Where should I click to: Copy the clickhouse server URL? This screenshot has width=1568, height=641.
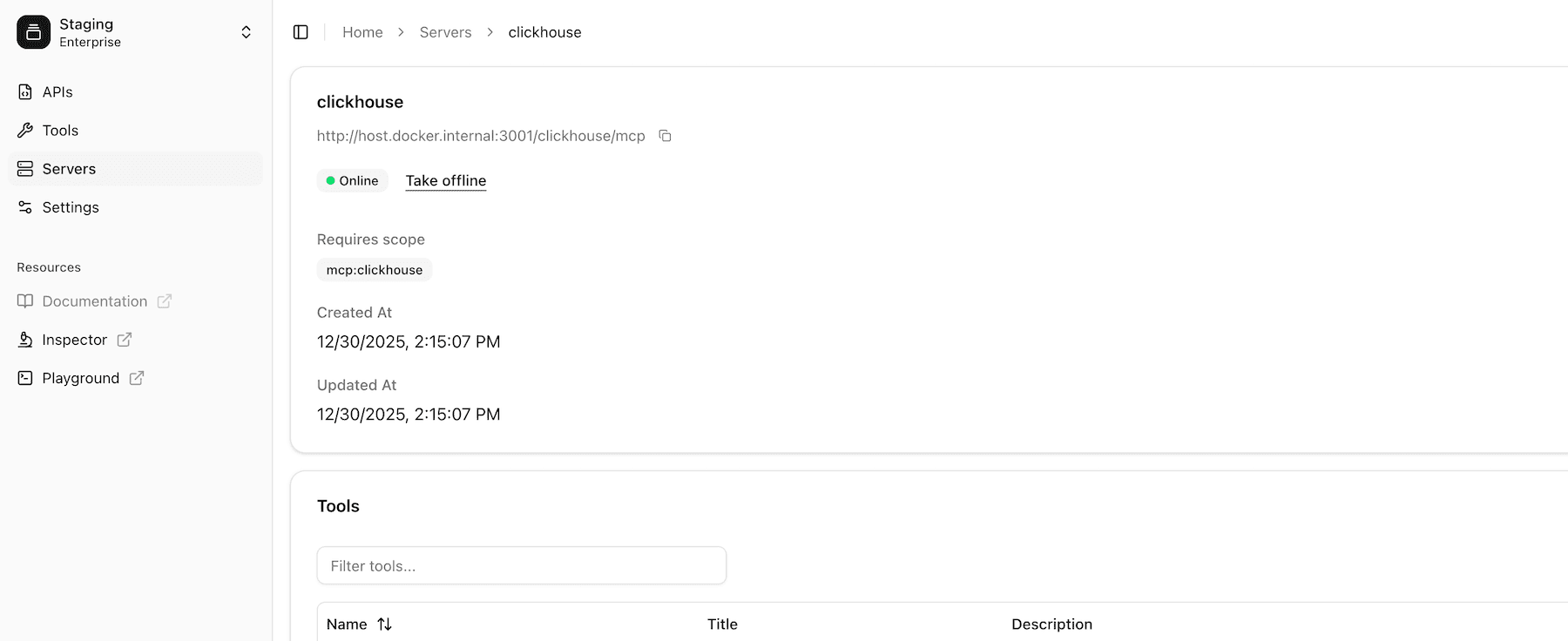click(665, 136)
